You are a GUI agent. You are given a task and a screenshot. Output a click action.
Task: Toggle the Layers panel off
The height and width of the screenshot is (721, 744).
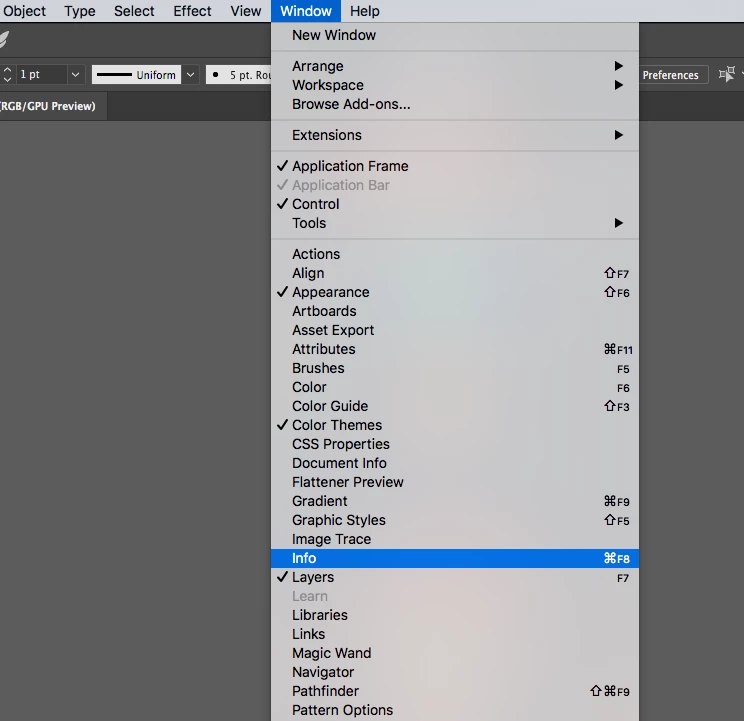pos(455,577)
